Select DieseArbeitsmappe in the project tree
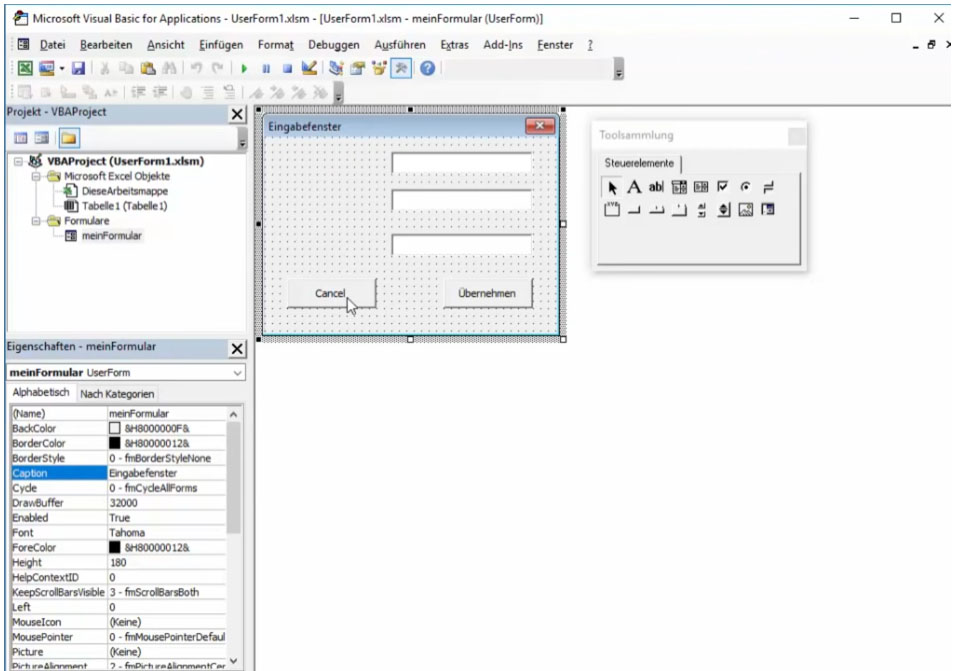The image size is (953, 671). [125, 191]
